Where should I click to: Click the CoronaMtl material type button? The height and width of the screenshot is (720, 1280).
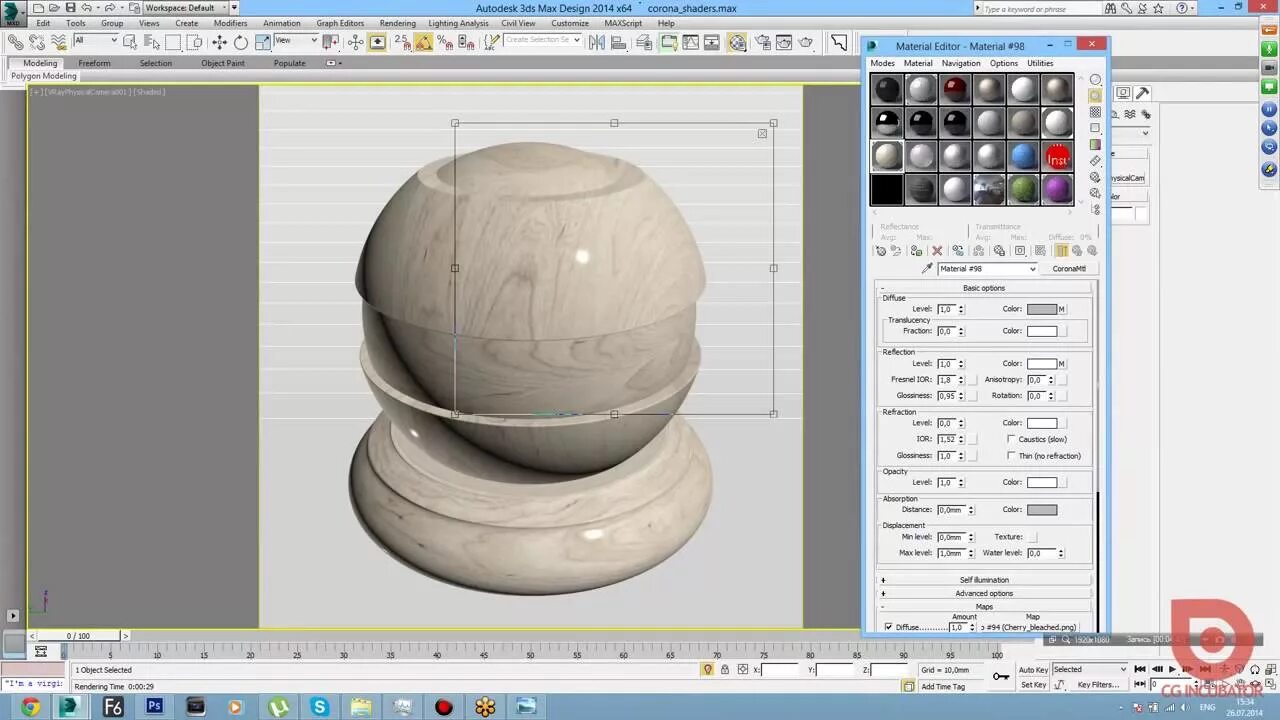coord(1068,269)
